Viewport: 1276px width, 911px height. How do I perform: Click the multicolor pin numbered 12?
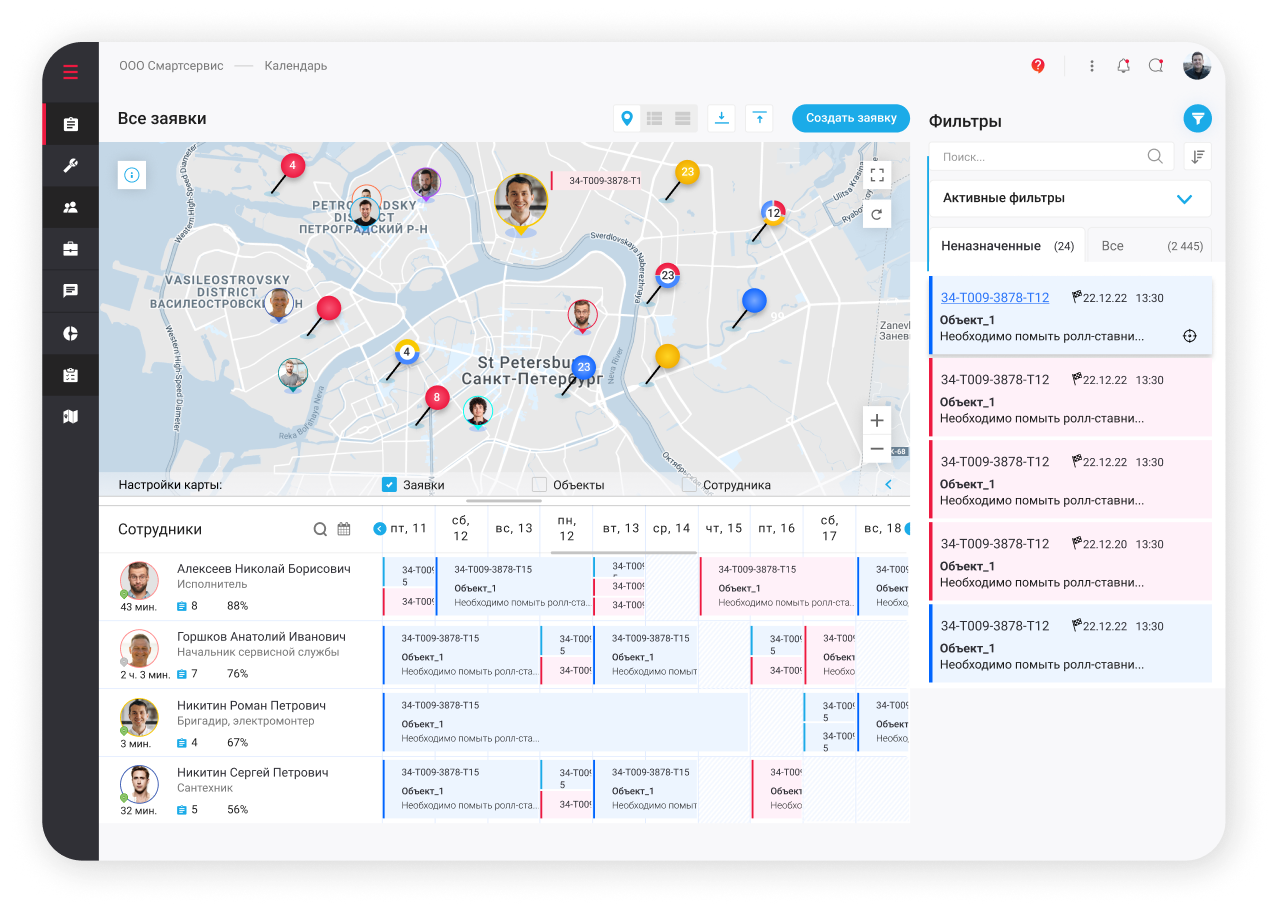click(x=773, y=212)
